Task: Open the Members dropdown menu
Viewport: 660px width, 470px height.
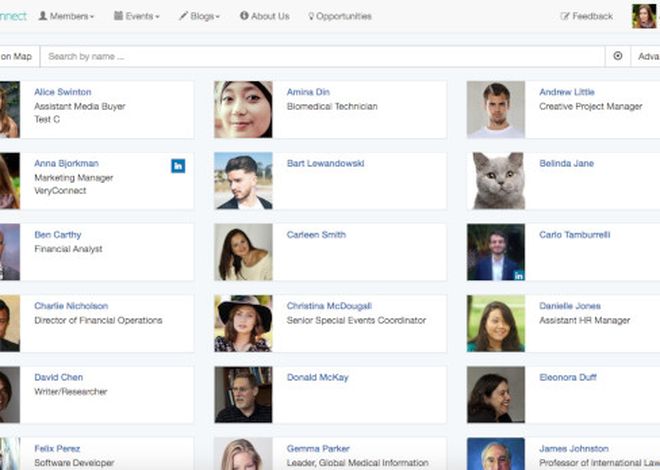Action: tap(66, 16)
